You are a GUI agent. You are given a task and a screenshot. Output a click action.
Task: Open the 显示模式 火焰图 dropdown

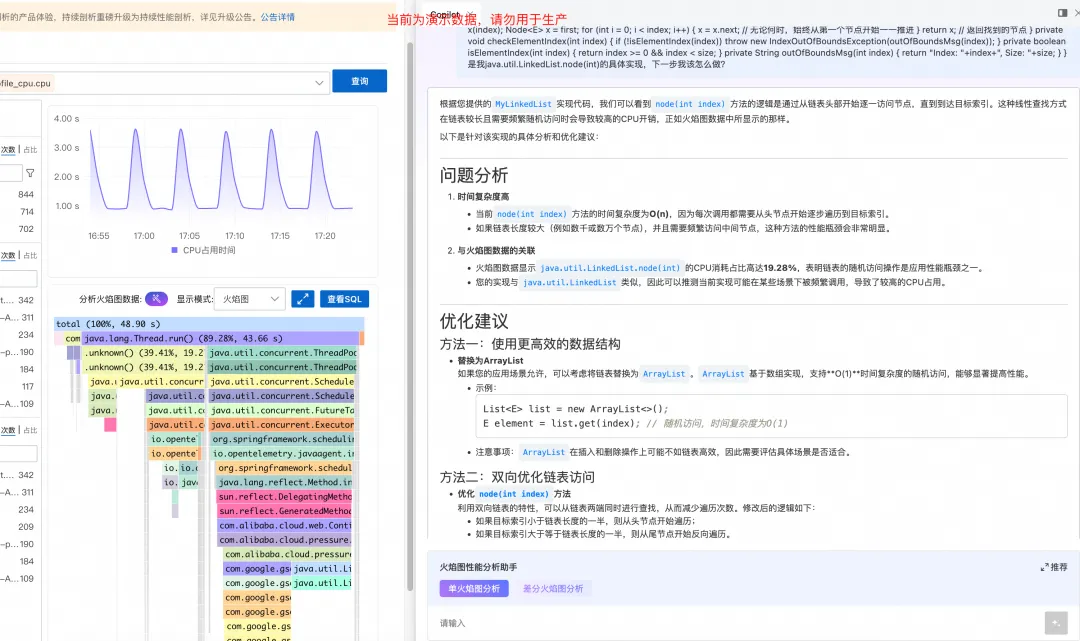249,299
